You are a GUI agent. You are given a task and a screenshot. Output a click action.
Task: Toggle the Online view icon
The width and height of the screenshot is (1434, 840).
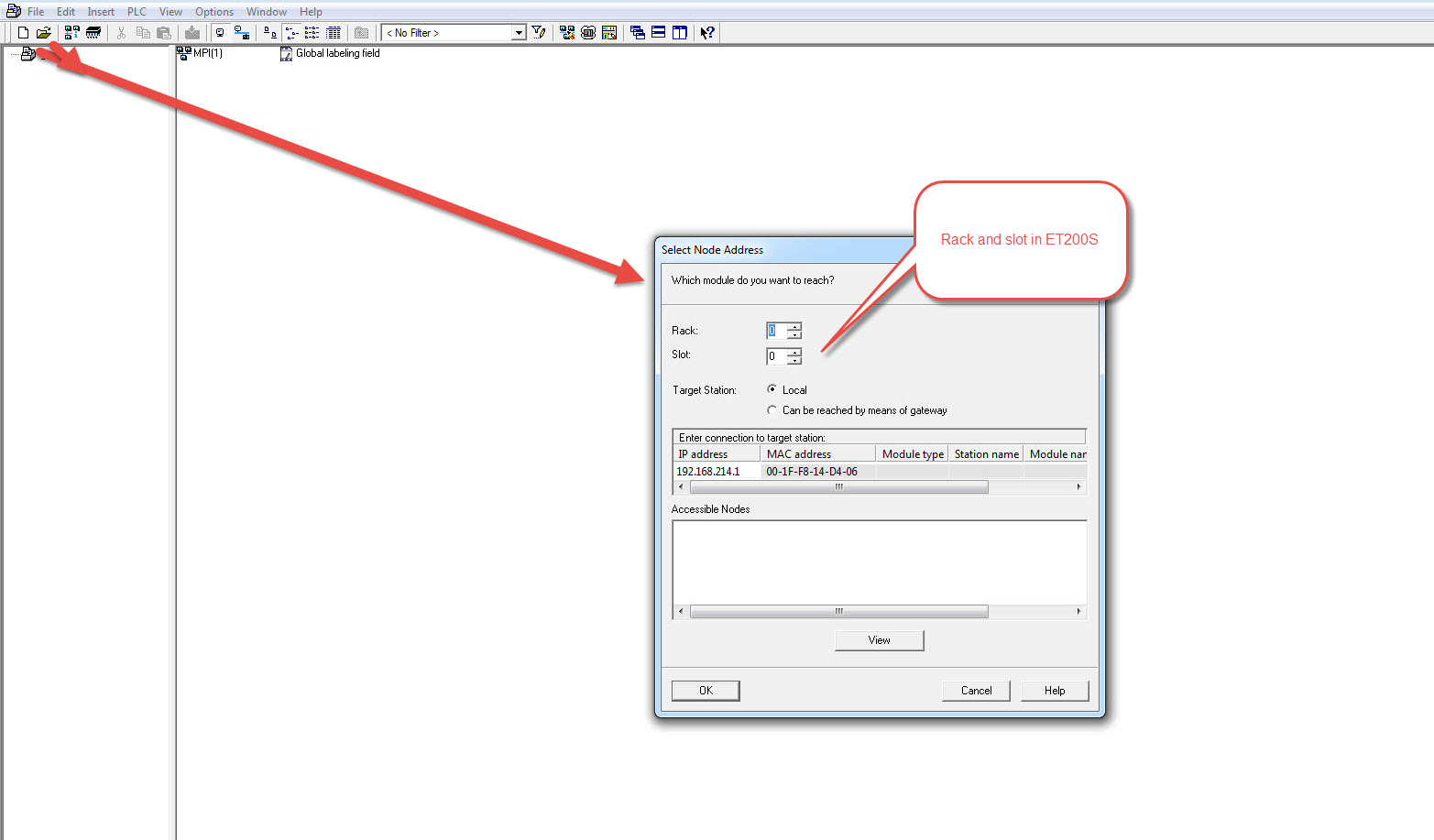pyautogui.click(x=220, y=33)
